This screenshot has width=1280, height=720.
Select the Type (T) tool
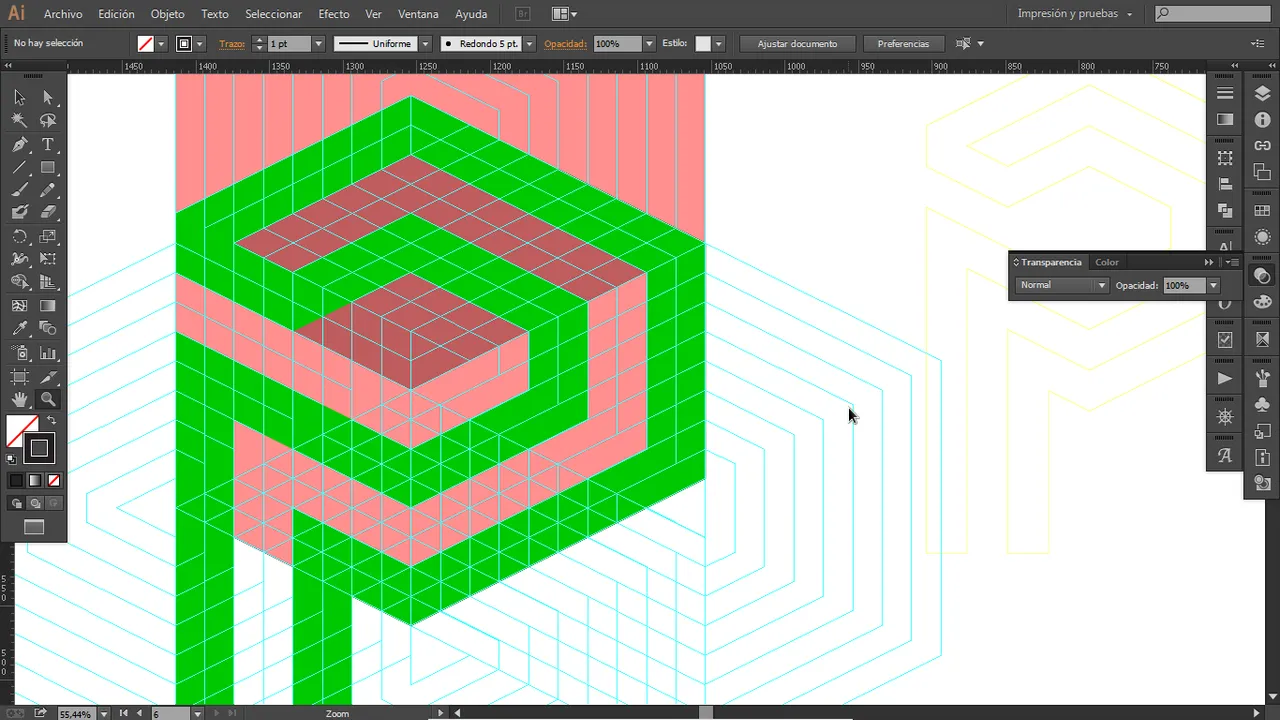pos(48,145)
